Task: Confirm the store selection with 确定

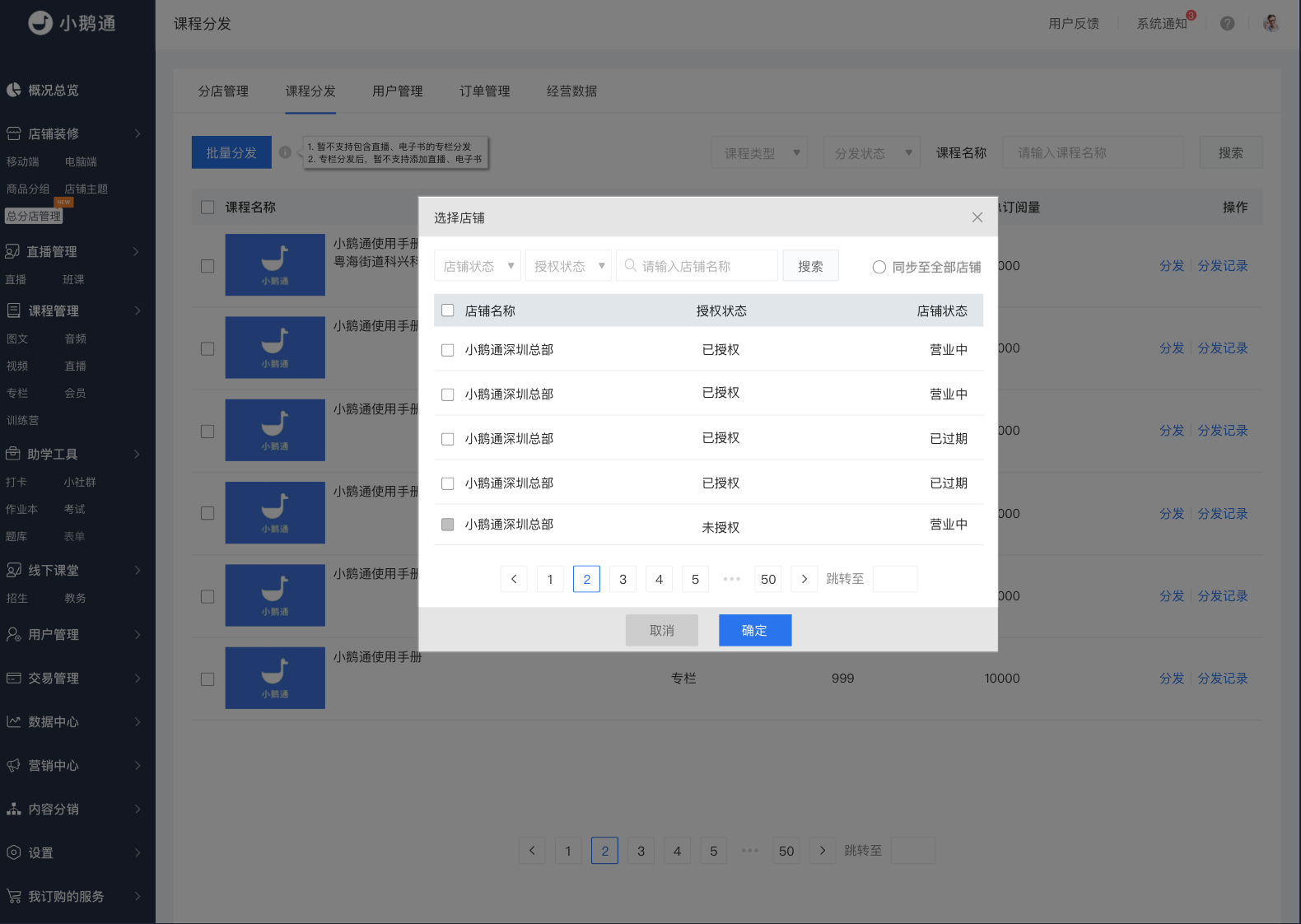Action: (755, 630)
